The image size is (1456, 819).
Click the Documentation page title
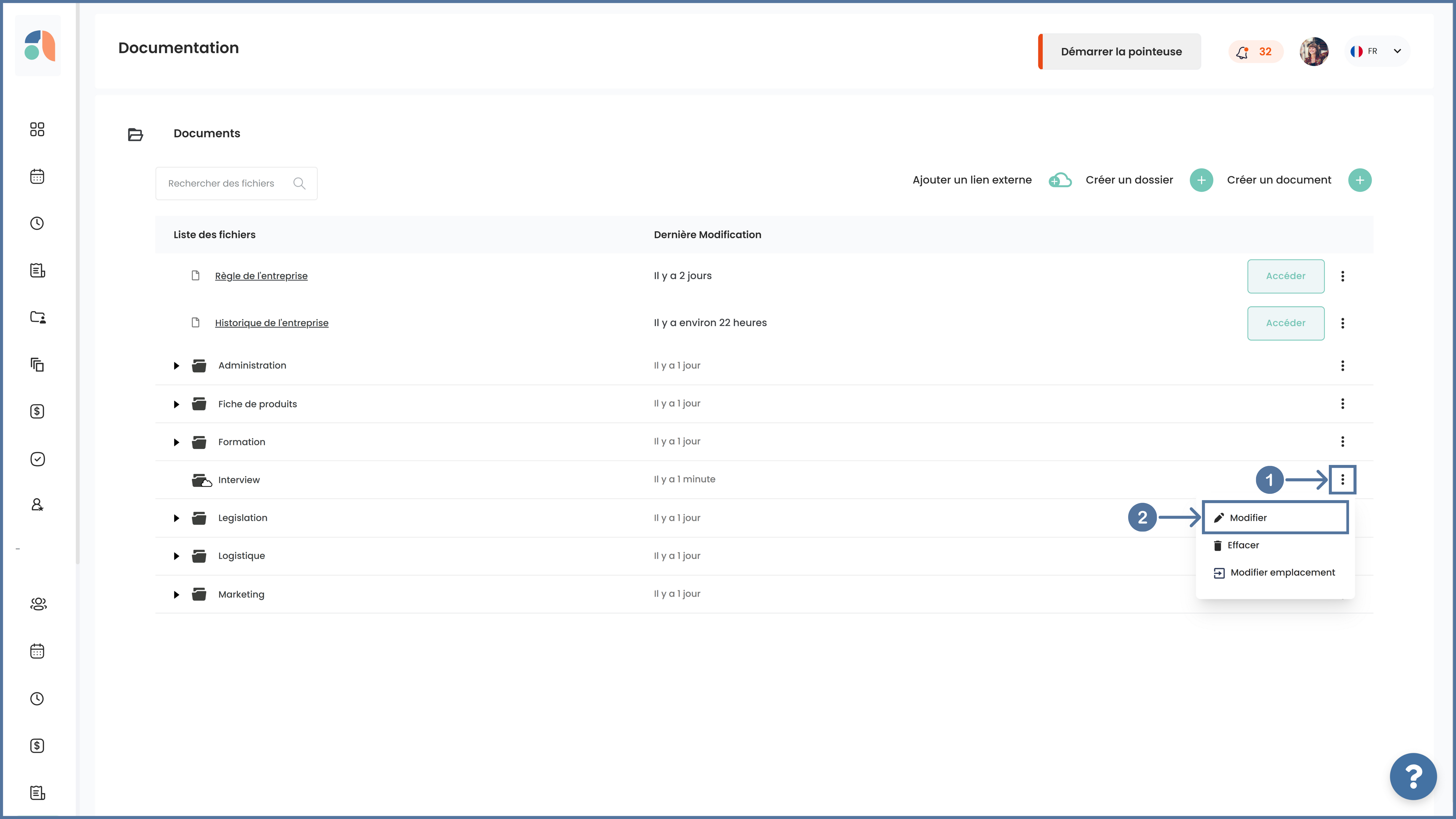tap(179, 48)
